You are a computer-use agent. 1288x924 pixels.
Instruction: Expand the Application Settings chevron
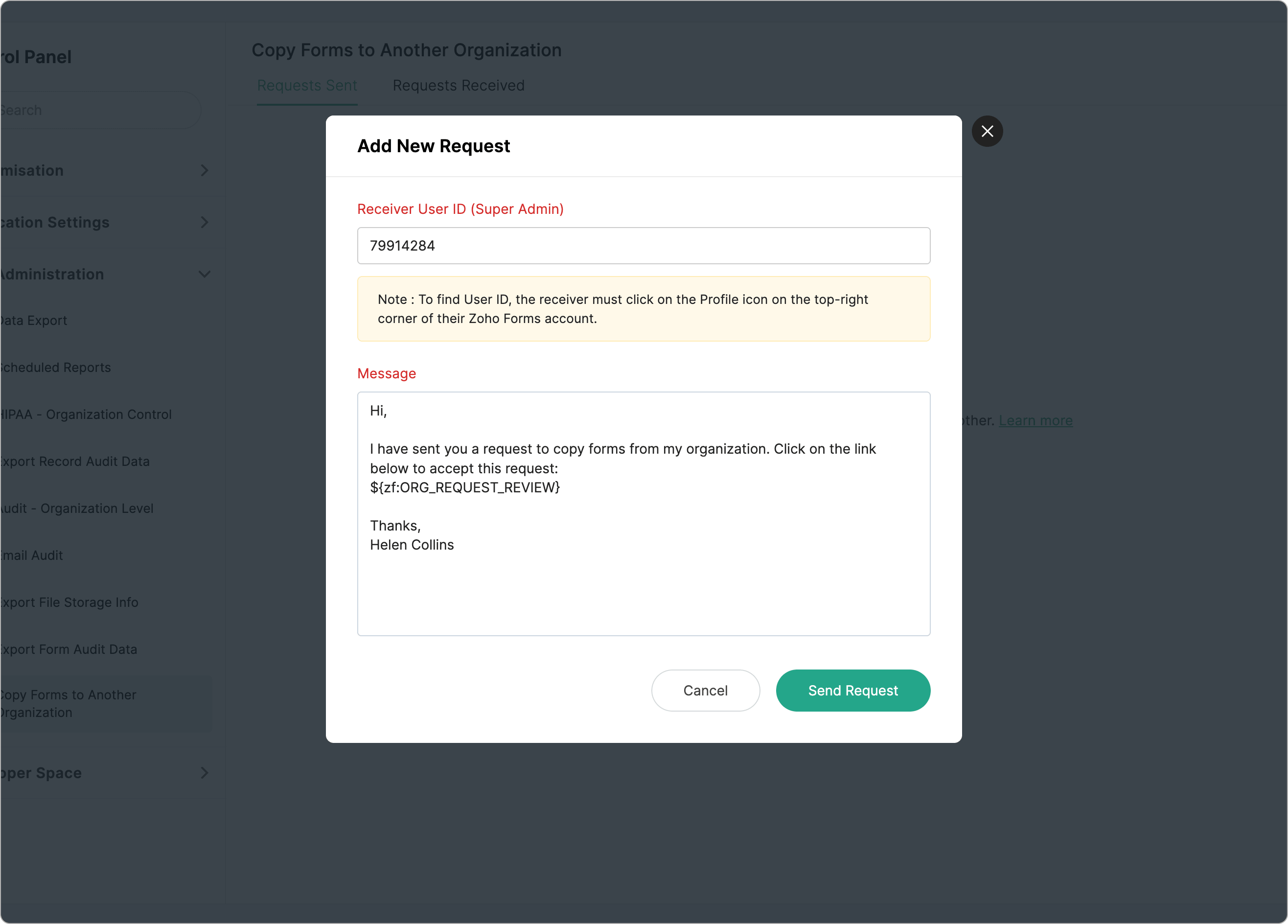click(205, 222)
